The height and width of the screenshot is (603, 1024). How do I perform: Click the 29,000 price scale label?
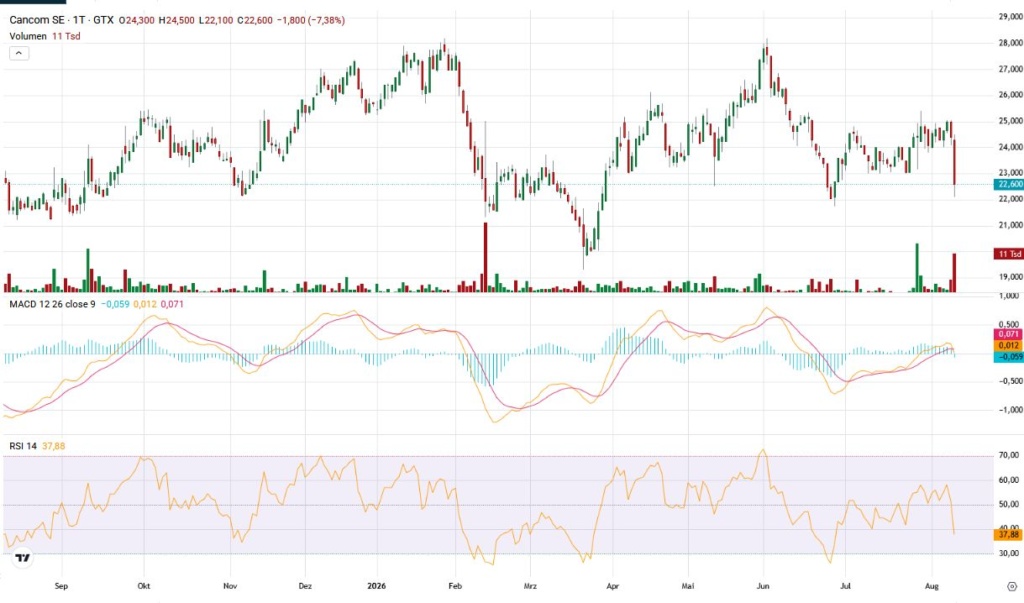coord(1010,17)
